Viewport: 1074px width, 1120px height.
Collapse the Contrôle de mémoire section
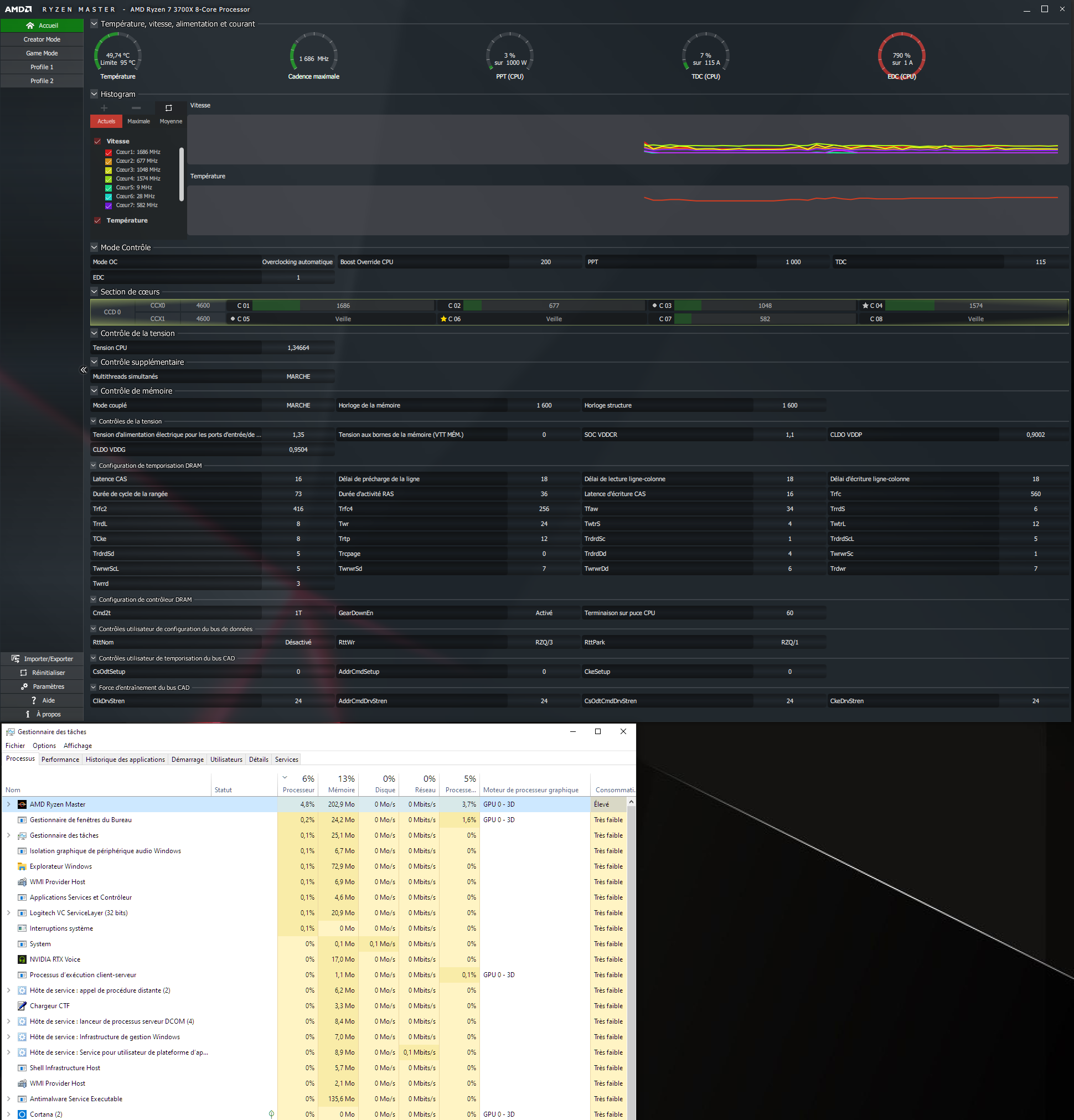[x=94, y=391]
